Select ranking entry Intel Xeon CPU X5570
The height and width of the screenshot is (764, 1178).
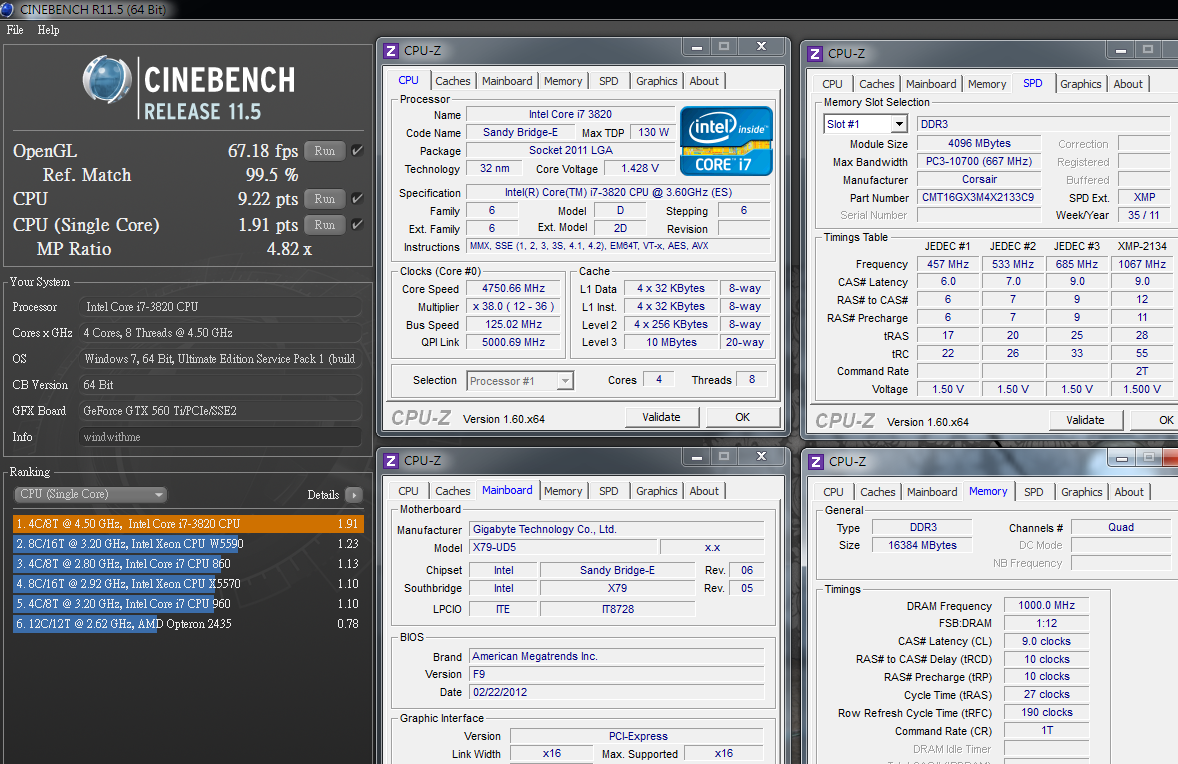[188, 584]
